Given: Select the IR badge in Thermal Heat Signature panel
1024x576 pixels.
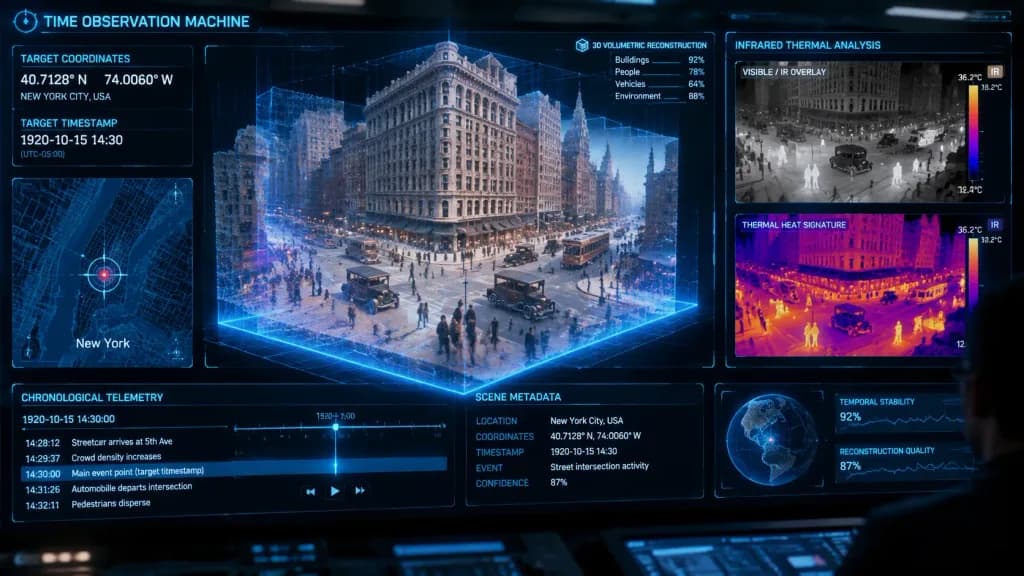Looking at the screenshot, I should [x=995, y=225].
